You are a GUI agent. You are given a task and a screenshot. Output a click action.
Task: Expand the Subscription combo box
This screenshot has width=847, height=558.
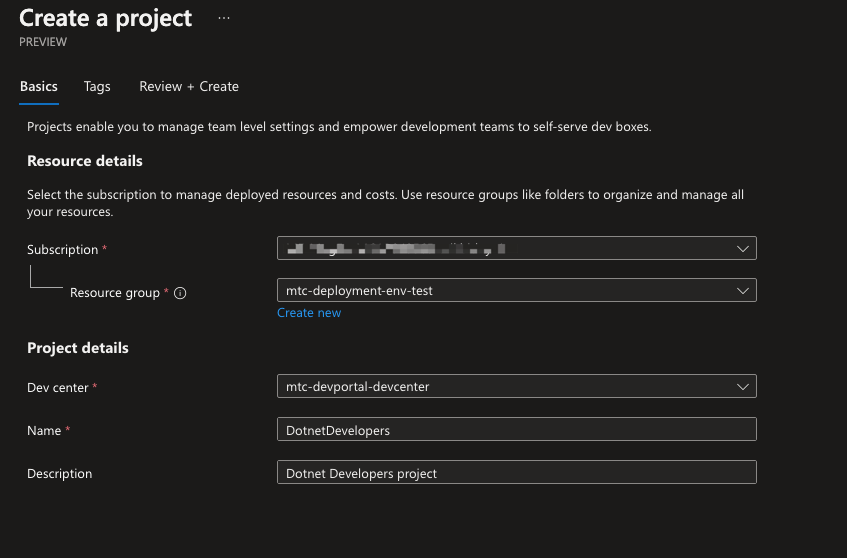[500, 248]
